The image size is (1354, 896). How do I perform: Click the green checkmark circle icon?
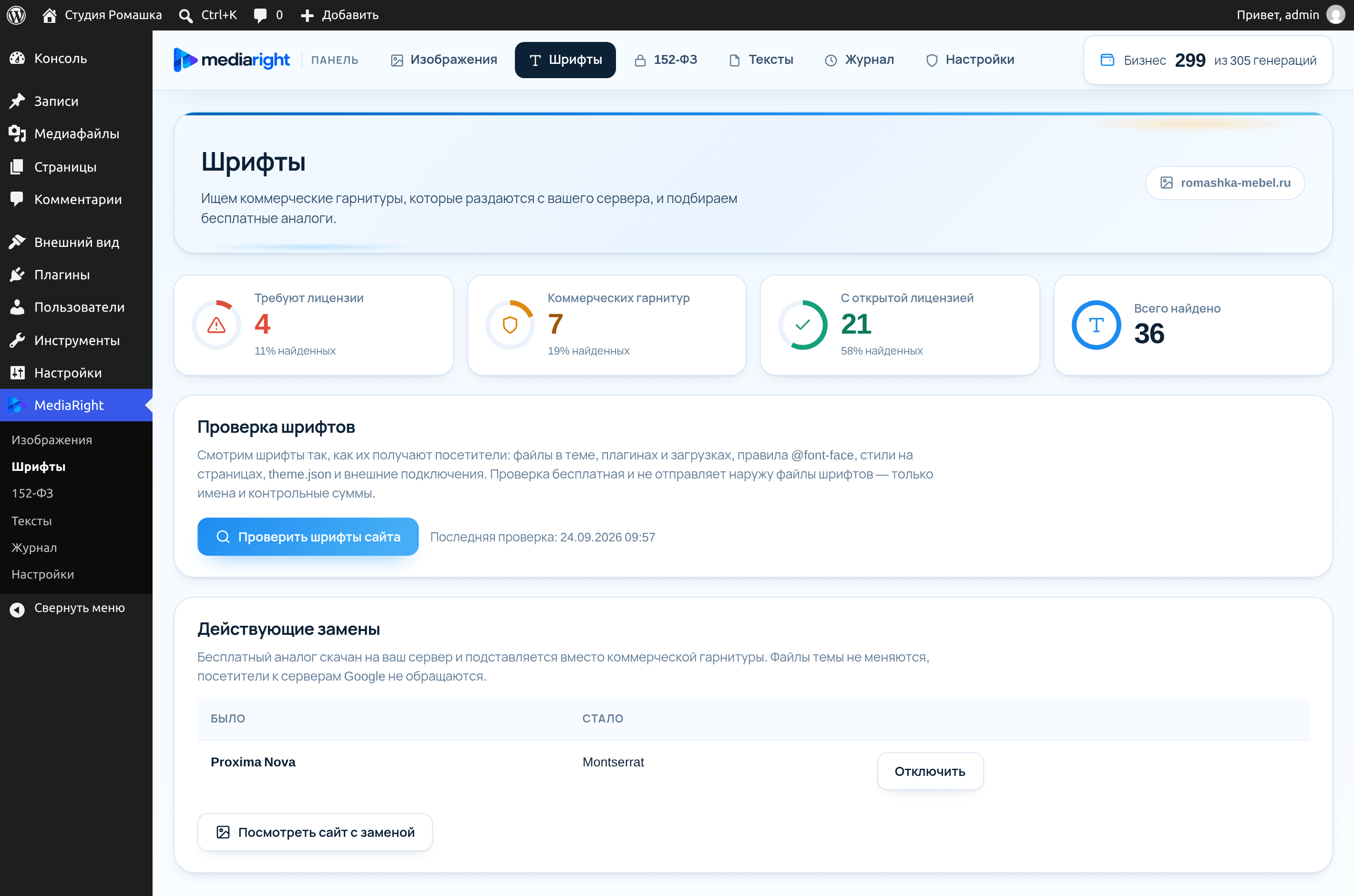[x=803, y=325]
